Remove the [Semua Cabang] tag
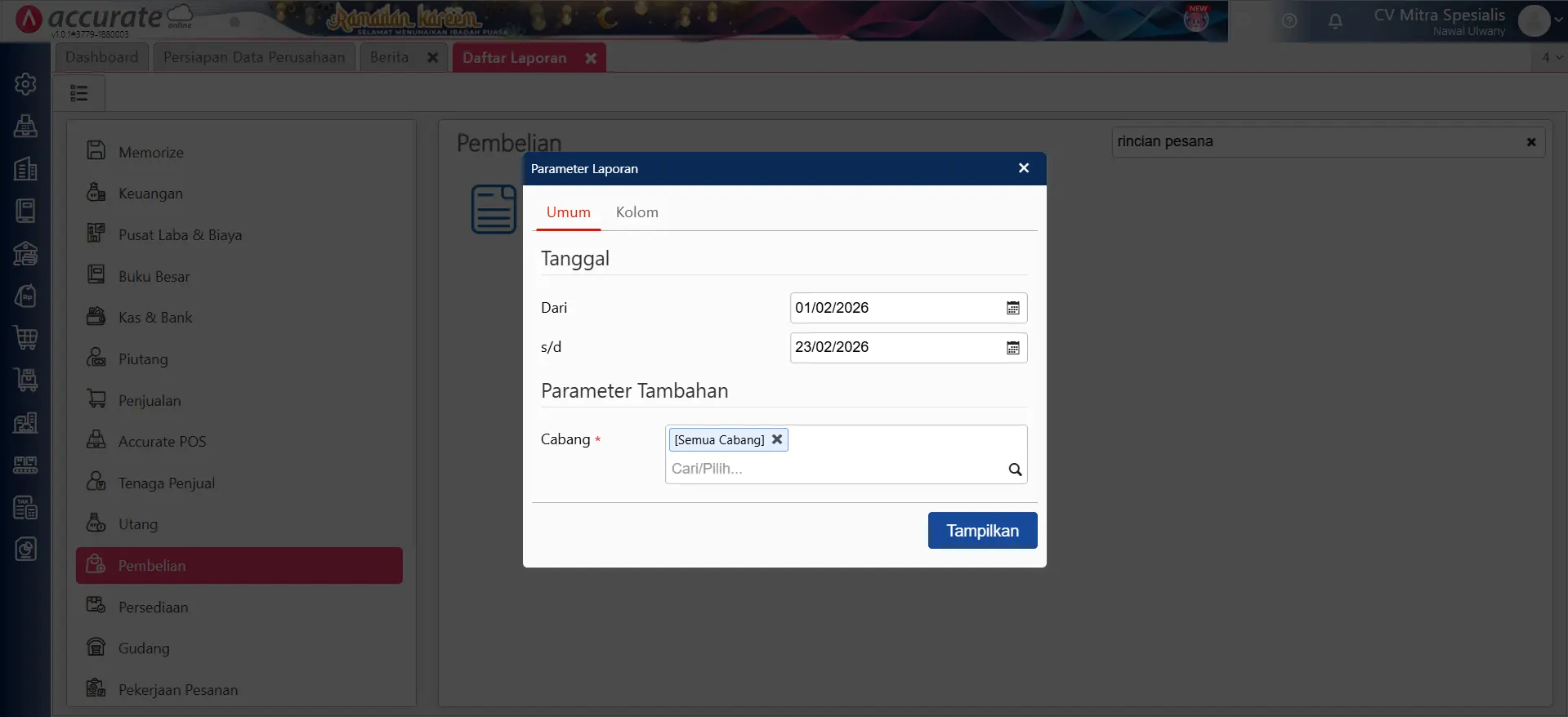 (x=777, y=439)
